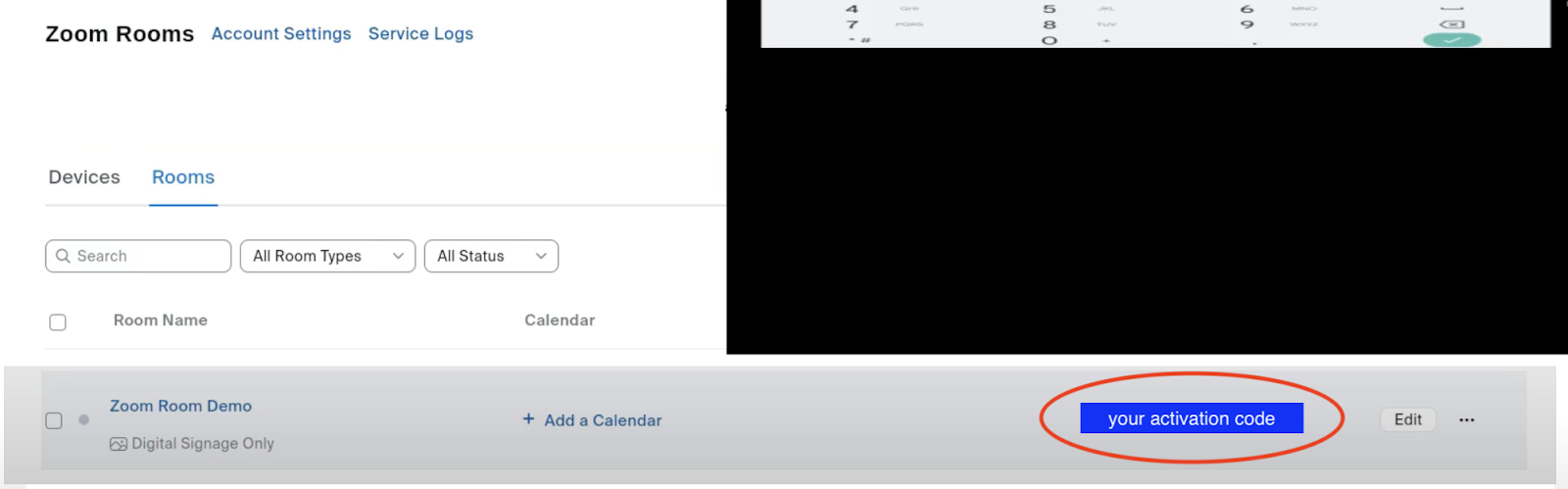The width and height of the screenshot is (1568, 489).
Task: Tap the number 5 key on keypad
Action: (1050, 9)
